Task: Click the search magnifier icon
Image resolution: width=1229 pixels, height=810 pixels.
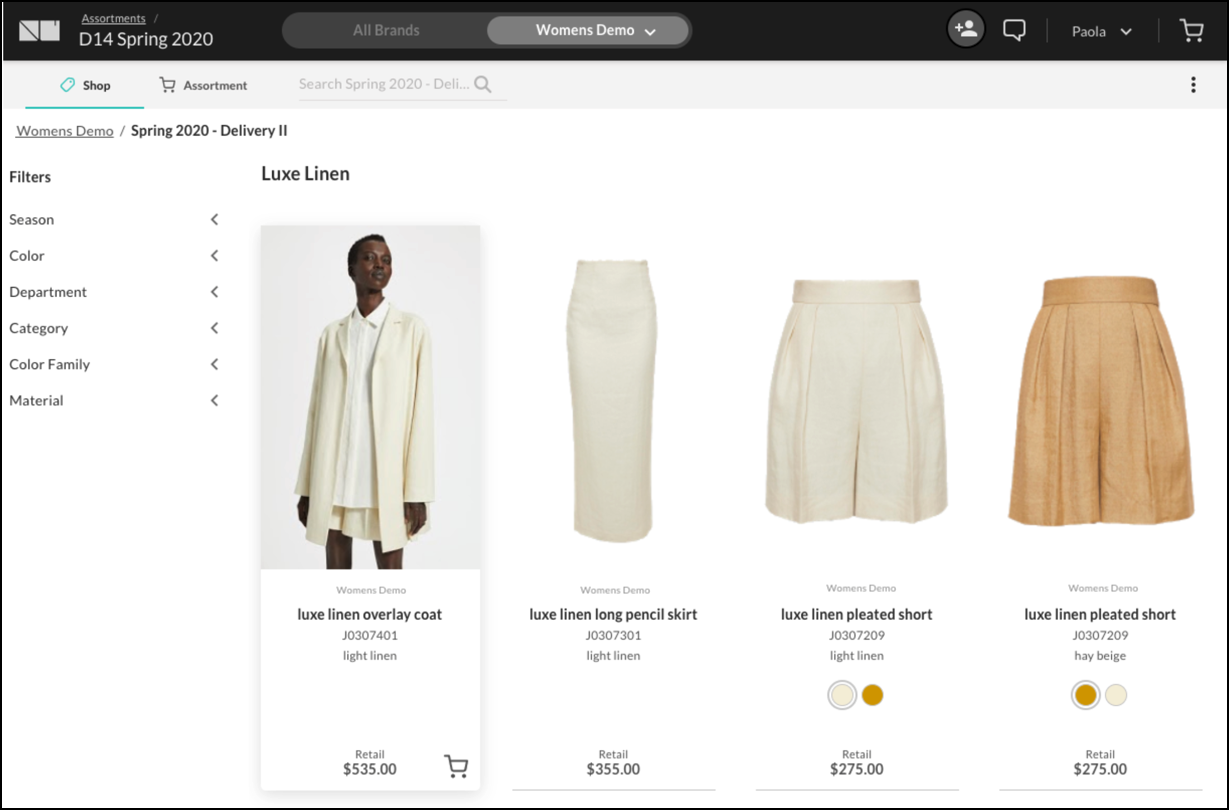Action: (483, 85)
